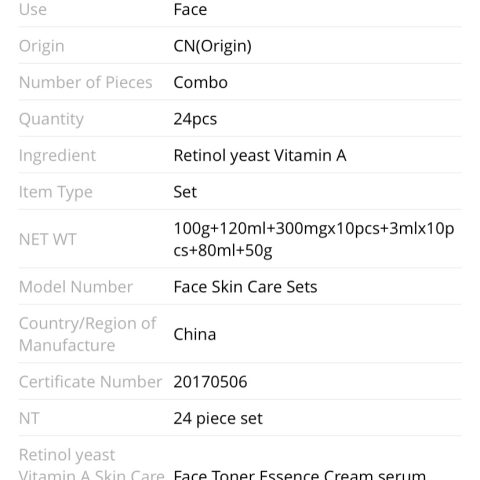The height and width of the screenshot is (480, 480).
Task: Click the China value
Action: tap(195, 334)
